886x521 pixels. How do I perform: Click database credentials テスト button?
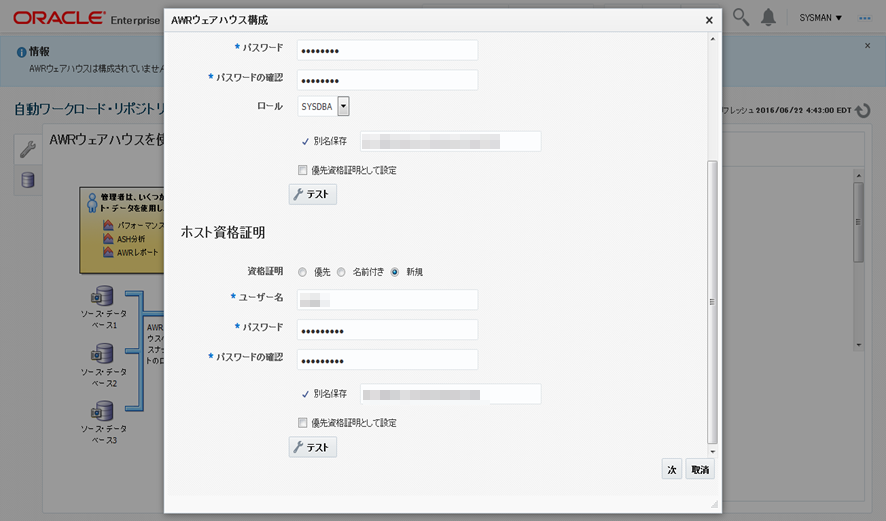[x=312, y=194]
